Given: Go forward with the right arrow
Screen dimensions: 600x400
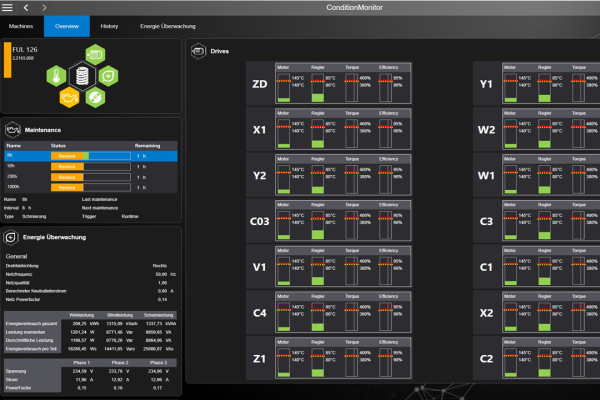Looking at the screenshot, I should pyautogui.click(x=44, y=7).
